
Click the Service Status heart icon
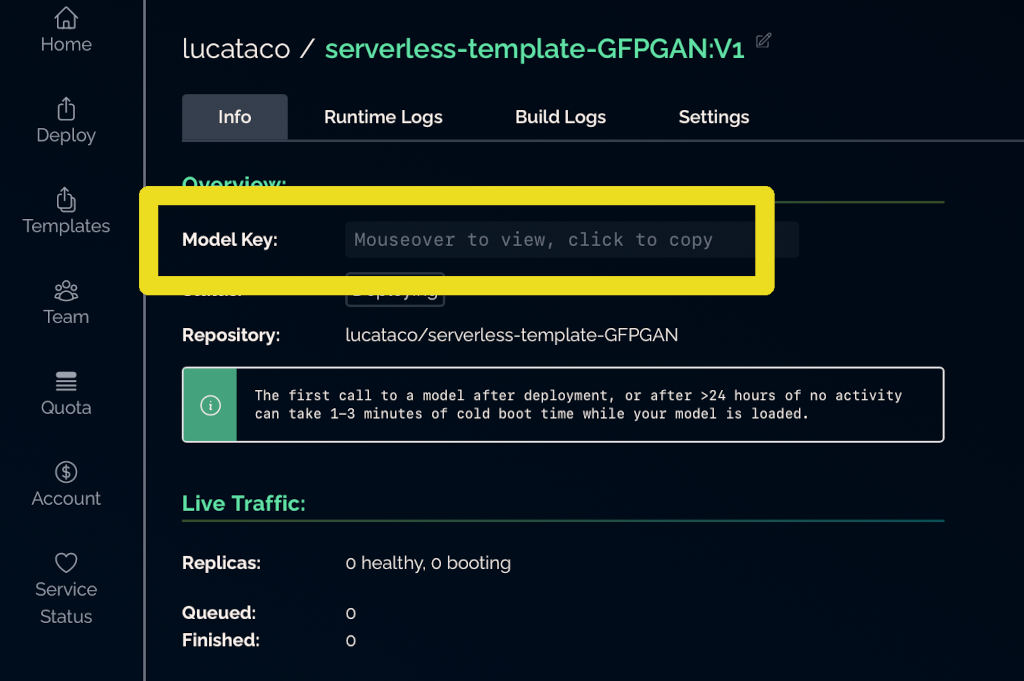66,562
